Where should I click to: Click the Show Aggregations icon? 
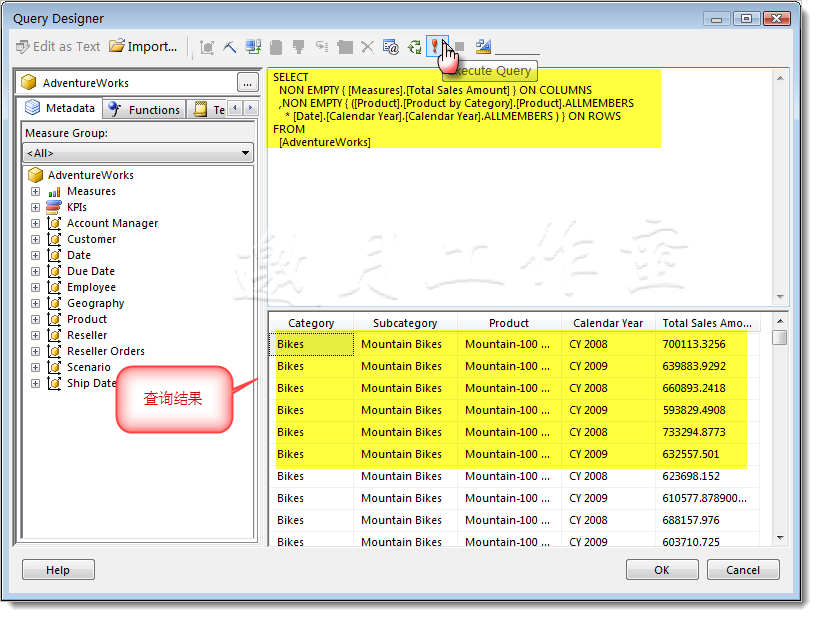tap(345, 47)
